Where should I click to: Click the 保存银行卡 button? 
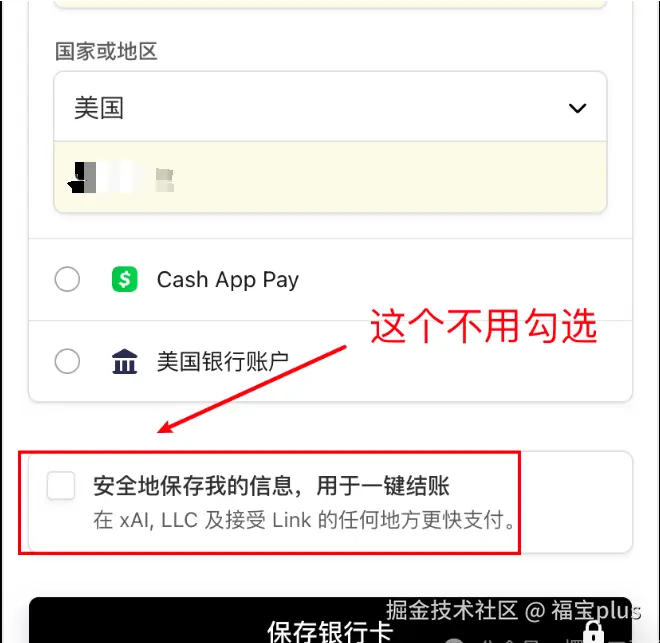click(330, 620)
